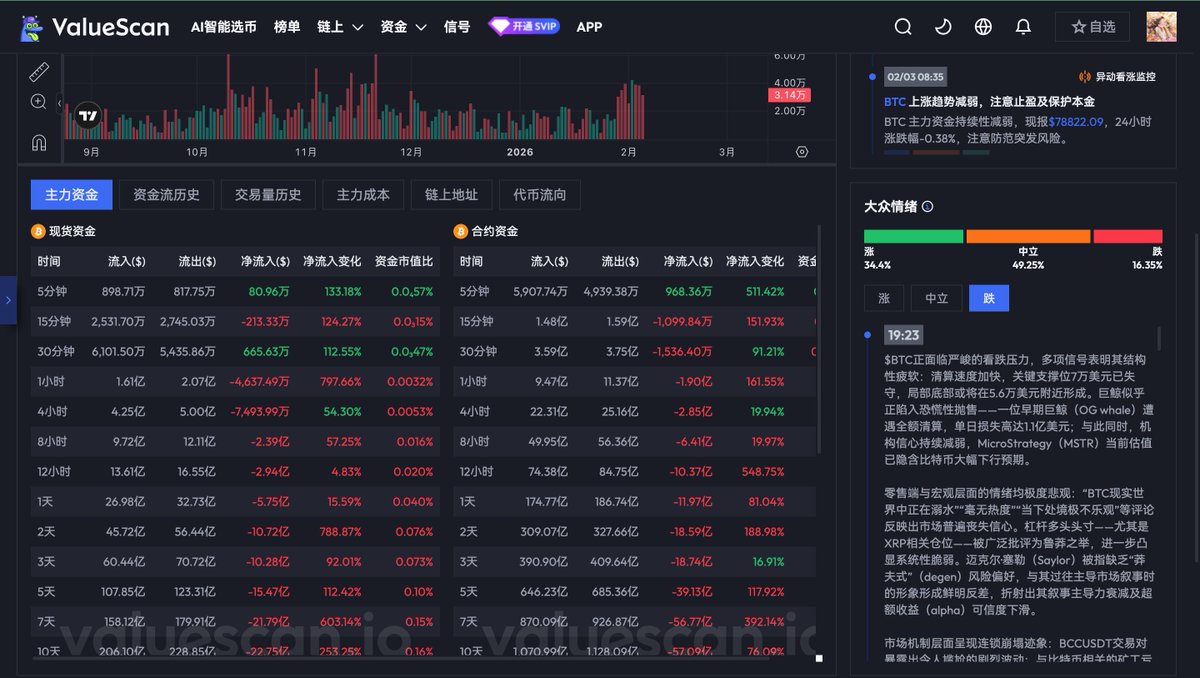Open the user avatar profile

click(x=1161, y=27)
